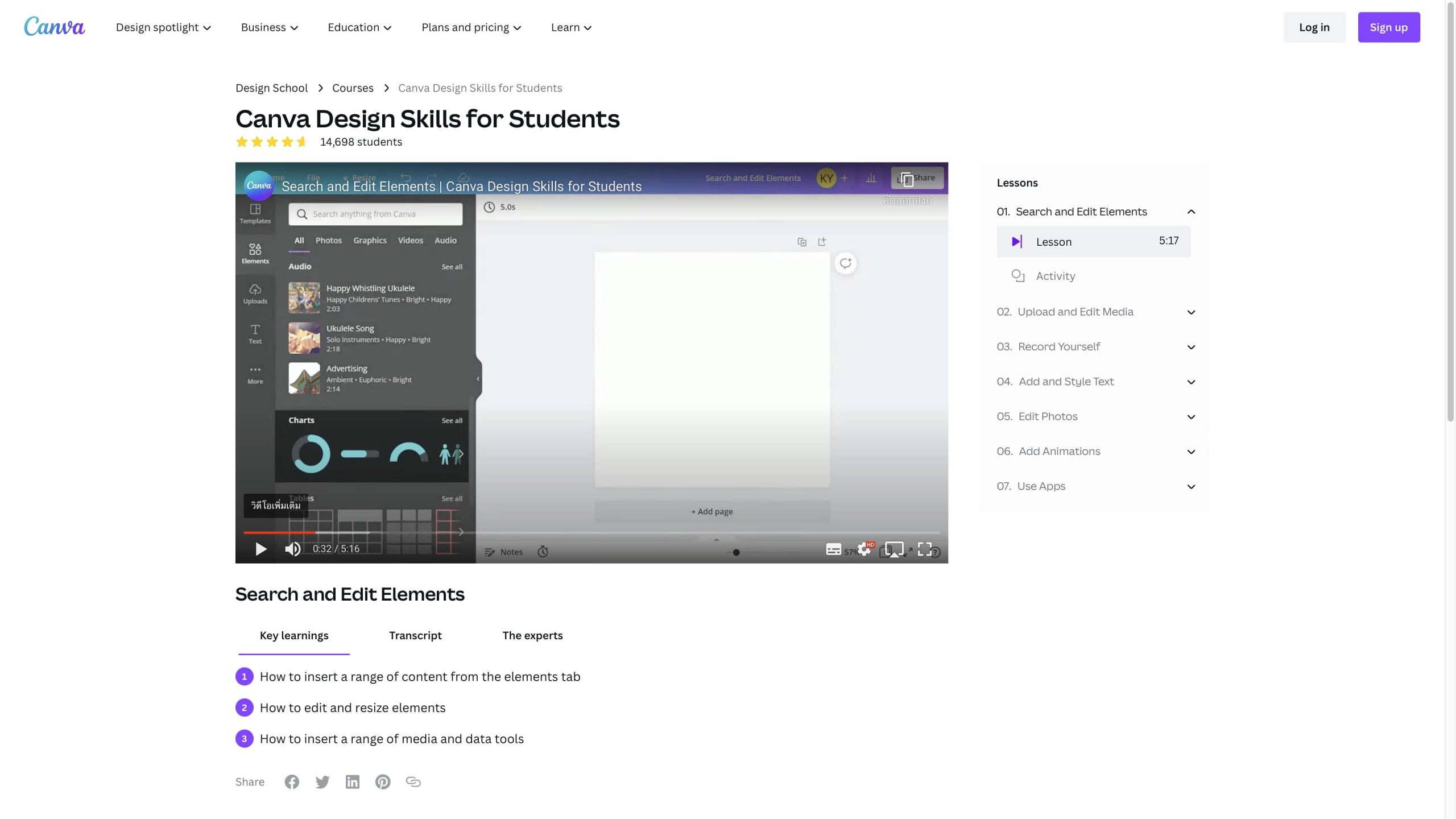Screen dimensions: 1456x819
Task: Expand the Add Animations lesson
Action: coord(1191,452)
